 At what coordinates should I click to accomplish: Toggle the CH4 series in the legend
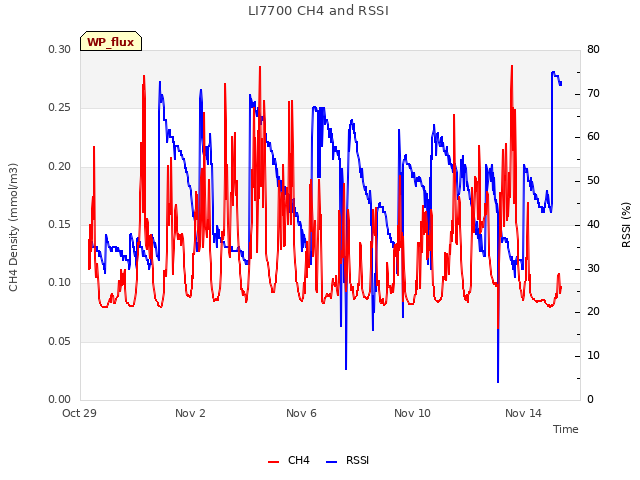(x=289, y=460)
